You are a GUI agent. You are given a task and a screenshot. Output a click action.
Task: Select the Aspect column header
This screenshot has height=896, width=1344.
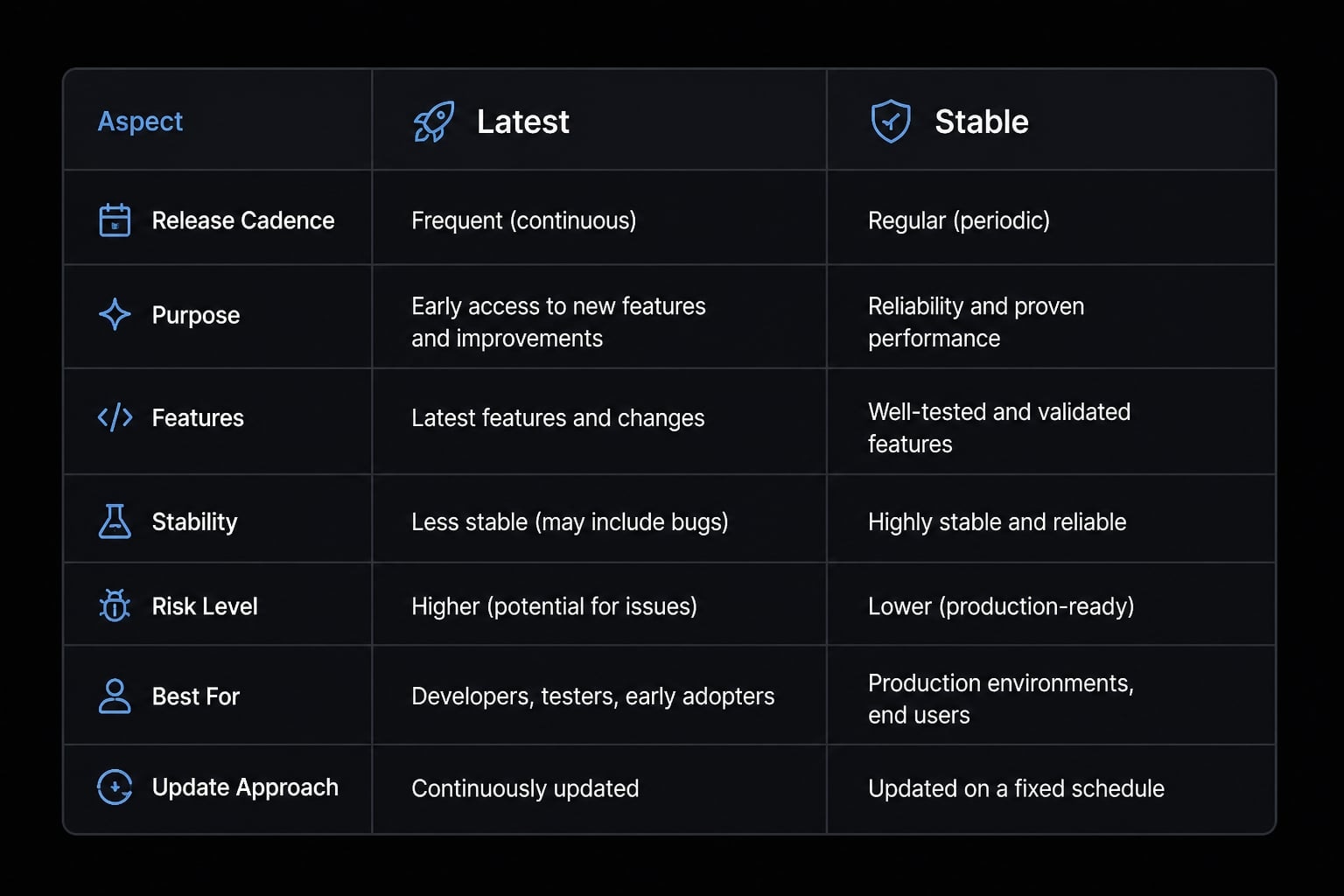[140, 121]
